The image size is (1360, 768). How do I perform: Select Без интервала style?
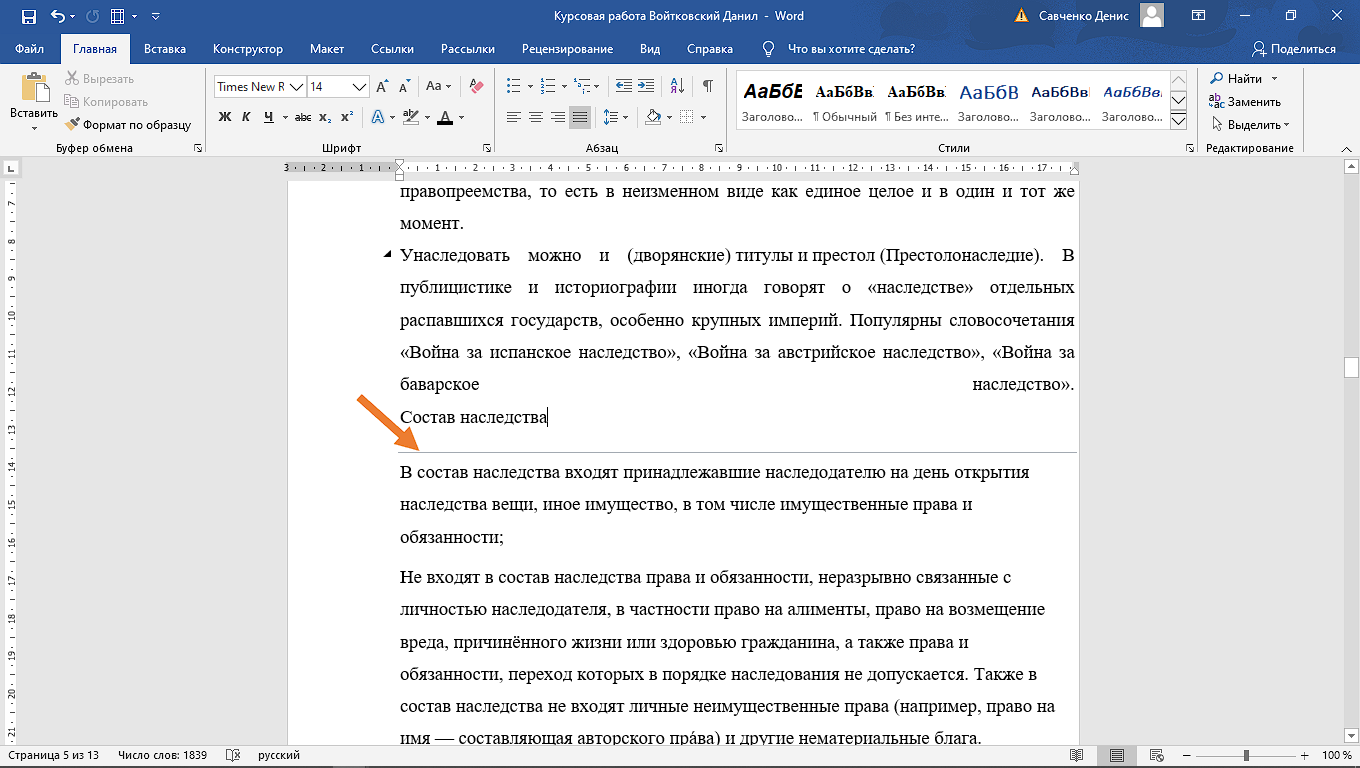(916, 101)
